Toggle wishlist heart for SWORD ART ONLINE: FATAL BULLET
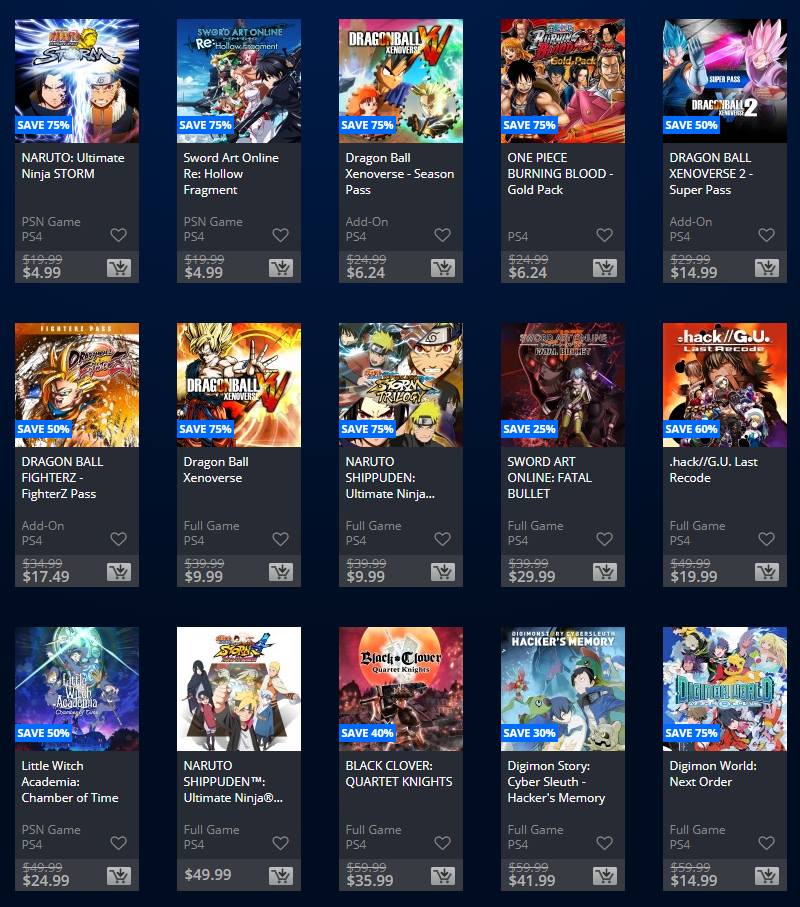800x907 pixels. click(x=604, y=539)
